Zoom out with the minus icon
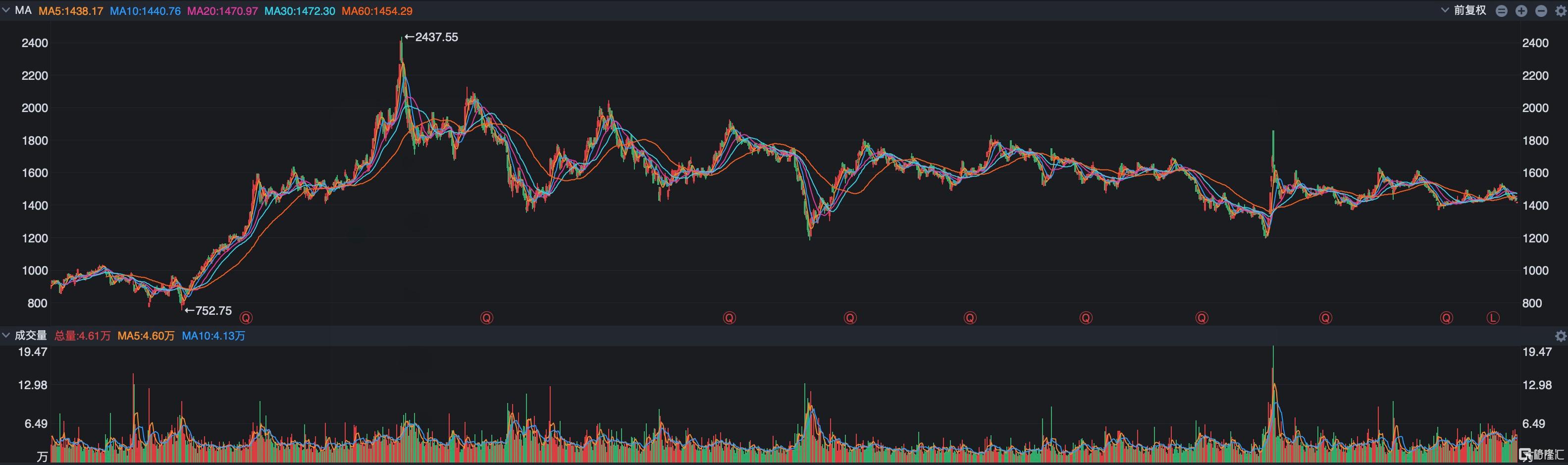The image size is (1568, 465). click(x=1541, y=11)
